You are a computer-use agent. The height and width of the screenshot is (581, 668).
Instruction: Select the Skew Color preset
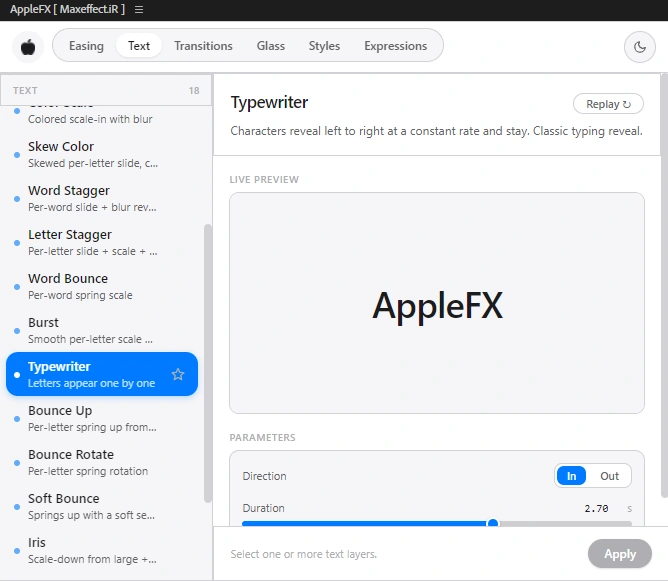tap(102, 154)
